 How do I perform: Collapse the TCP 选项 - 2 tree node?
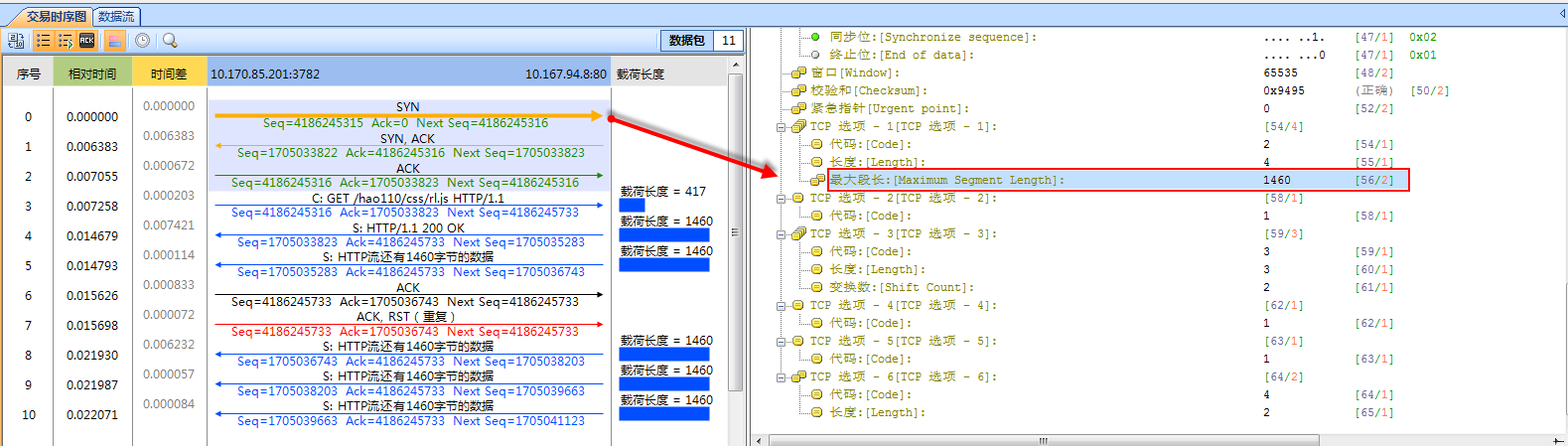[782, 199]
